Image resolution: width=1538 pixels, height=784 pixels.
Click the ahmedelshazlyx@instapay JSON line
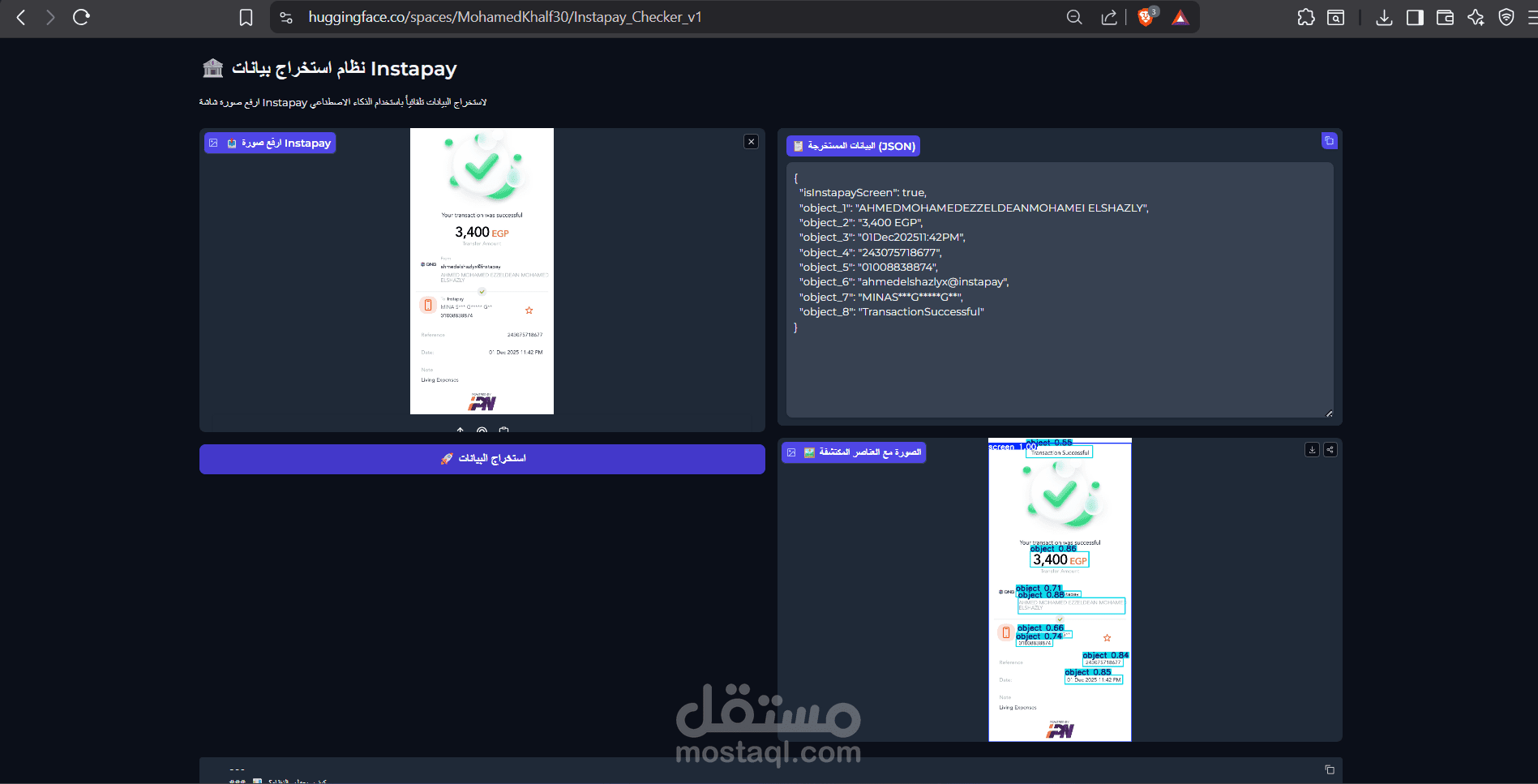(904, 282)
